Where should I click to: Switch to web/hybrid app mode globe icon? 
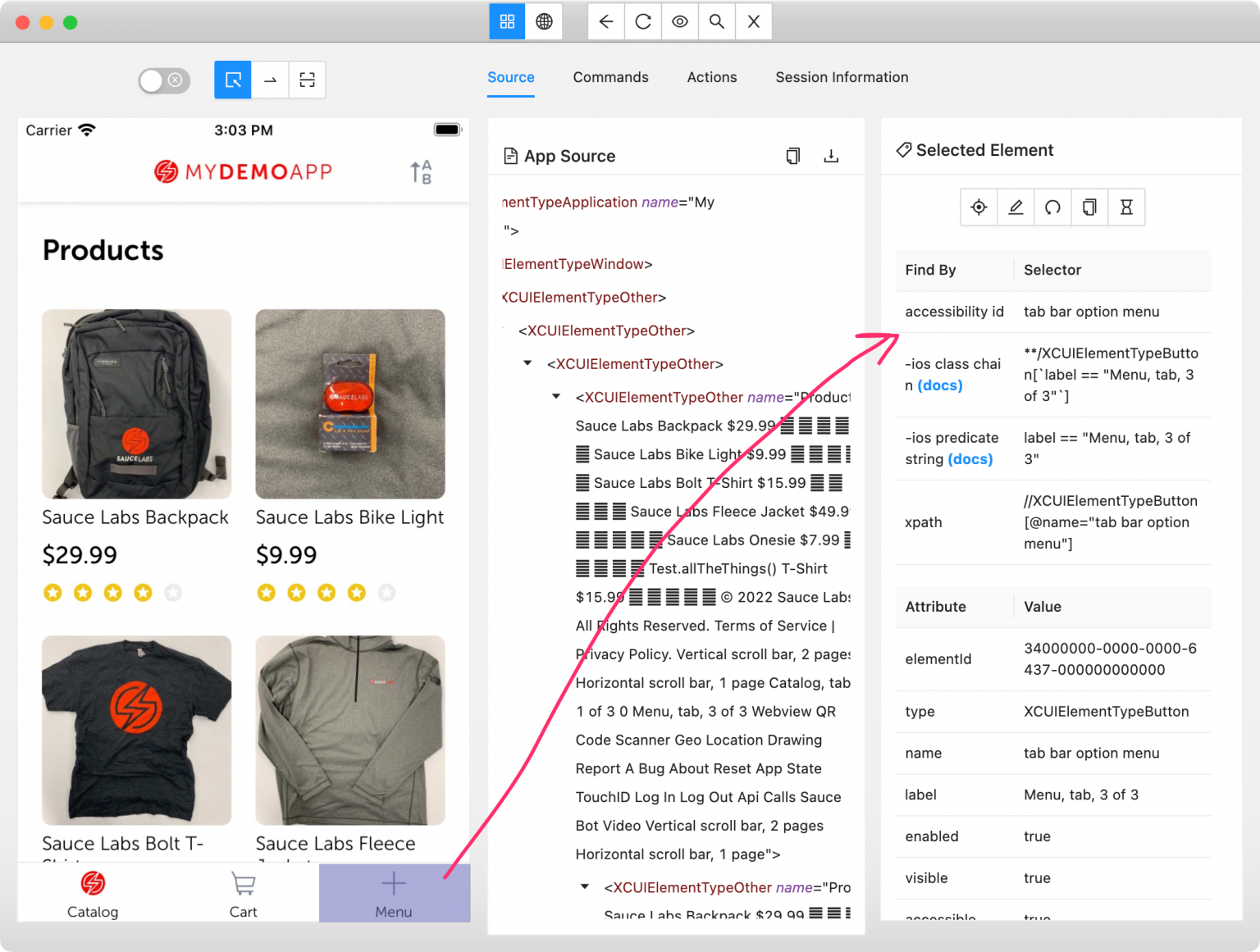544,22
